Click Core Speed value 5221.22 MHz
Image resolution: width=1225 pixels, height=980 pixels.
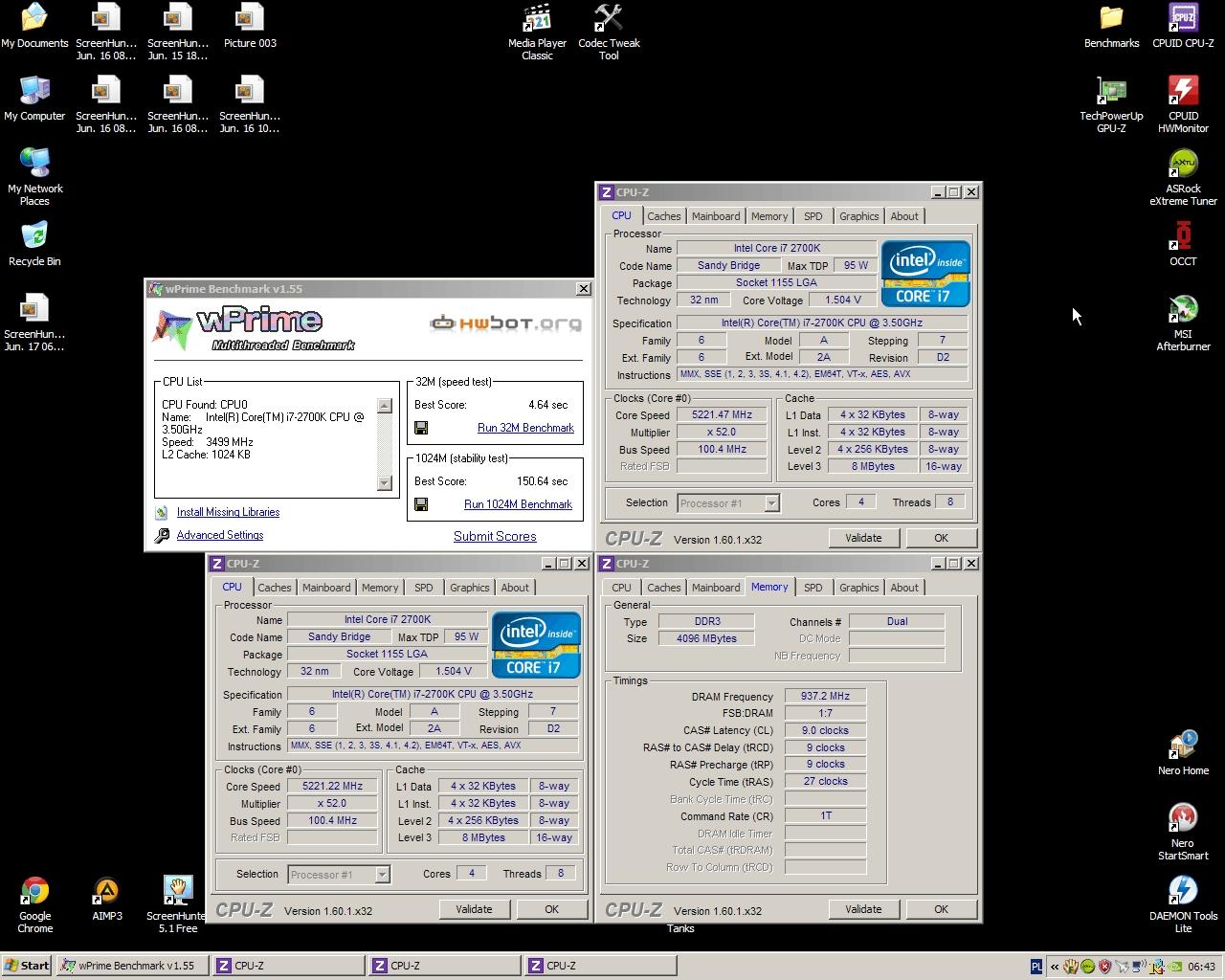click(x=332, y=787)
